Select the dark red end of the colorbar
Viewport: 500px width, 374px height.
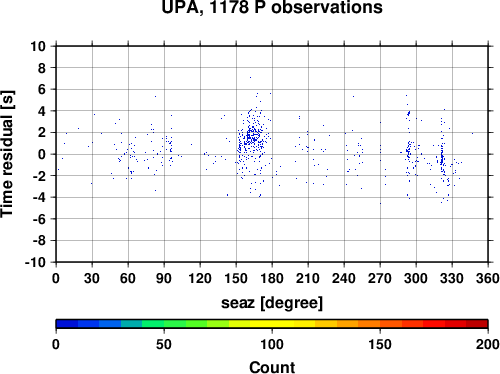click(x=477, y=324)
